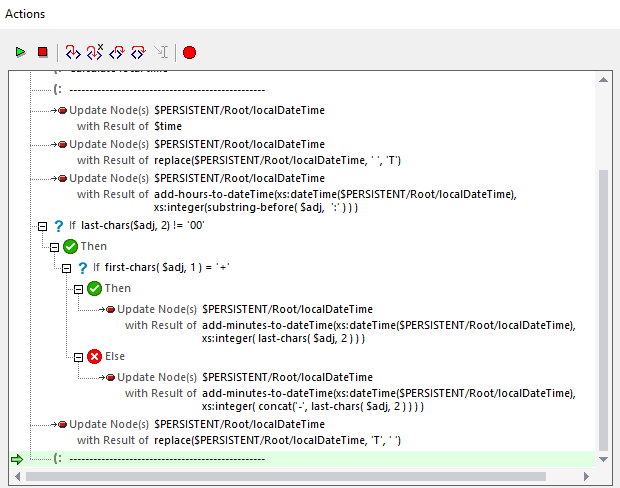
Task: Click the Step Out toolbar icon
Action: 117,52
